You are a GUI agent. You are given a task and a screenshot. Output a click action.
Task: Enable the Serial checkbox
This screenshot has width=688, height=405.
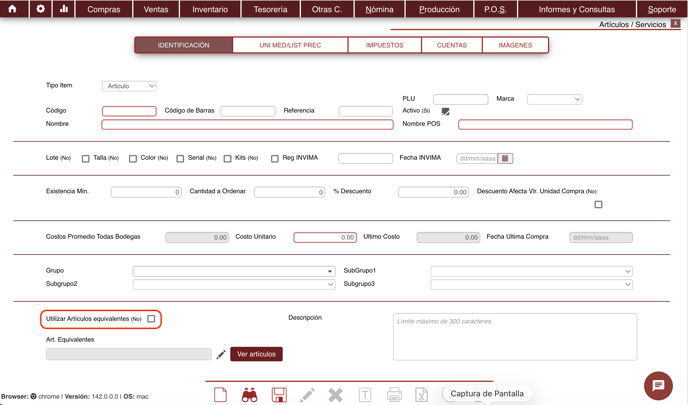pos(227,159)
